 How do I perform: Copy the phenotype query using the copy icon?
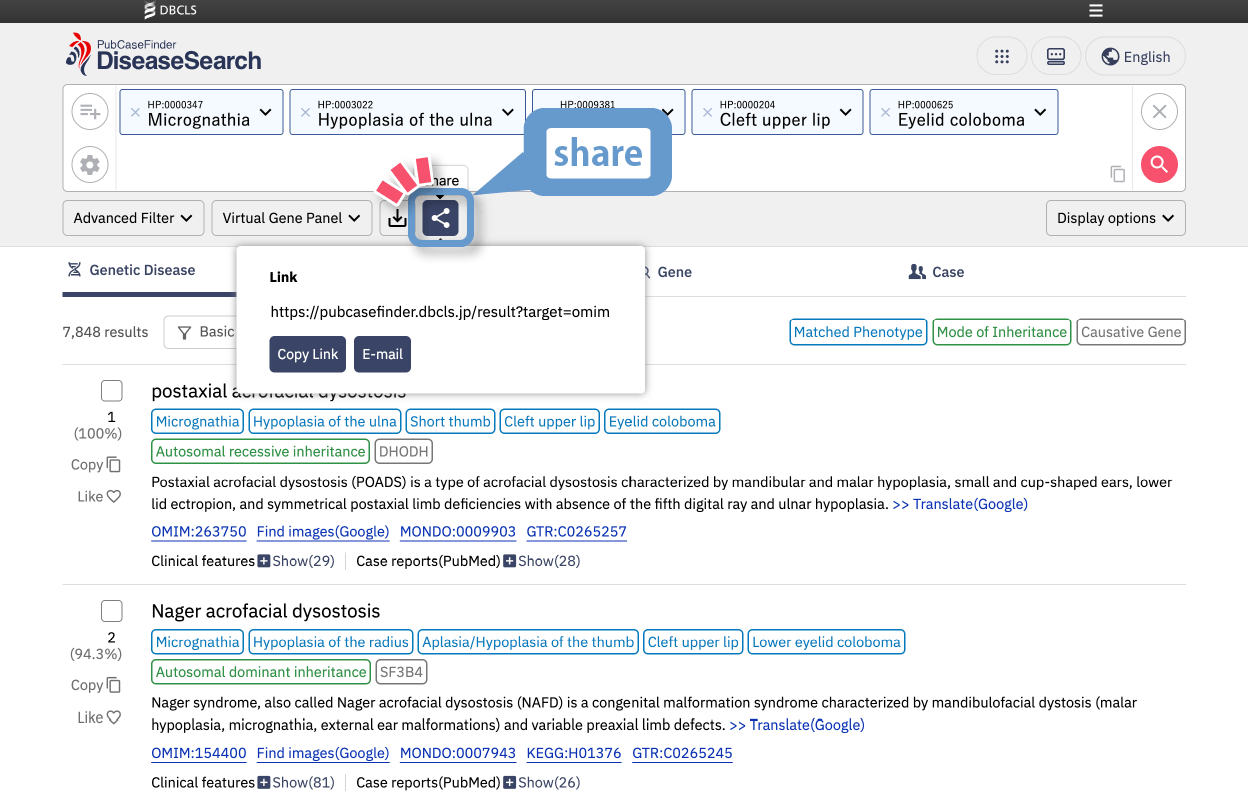pyautogui.click(x=1118, y=175)
